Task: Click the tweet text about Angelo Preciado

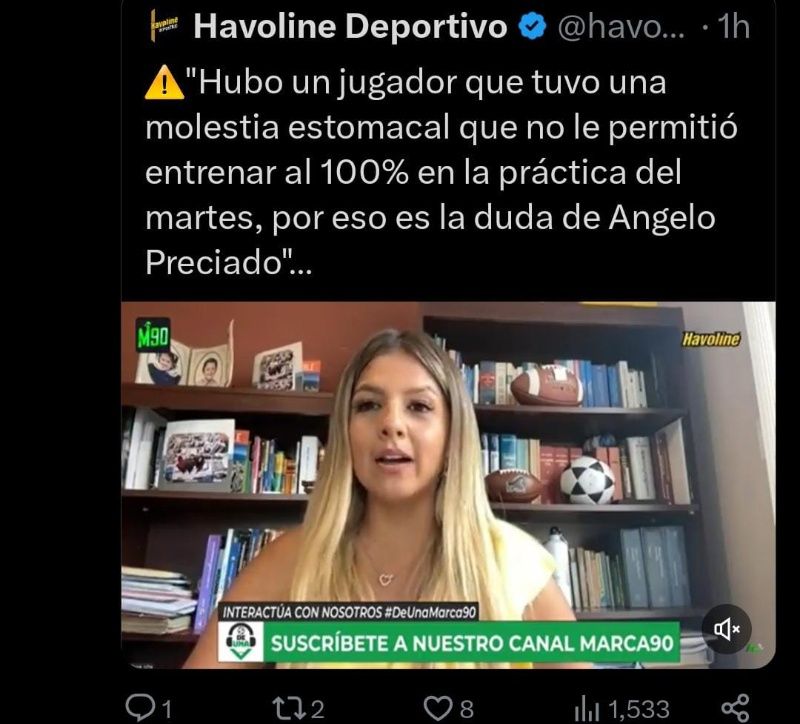Action: point(441,172)
